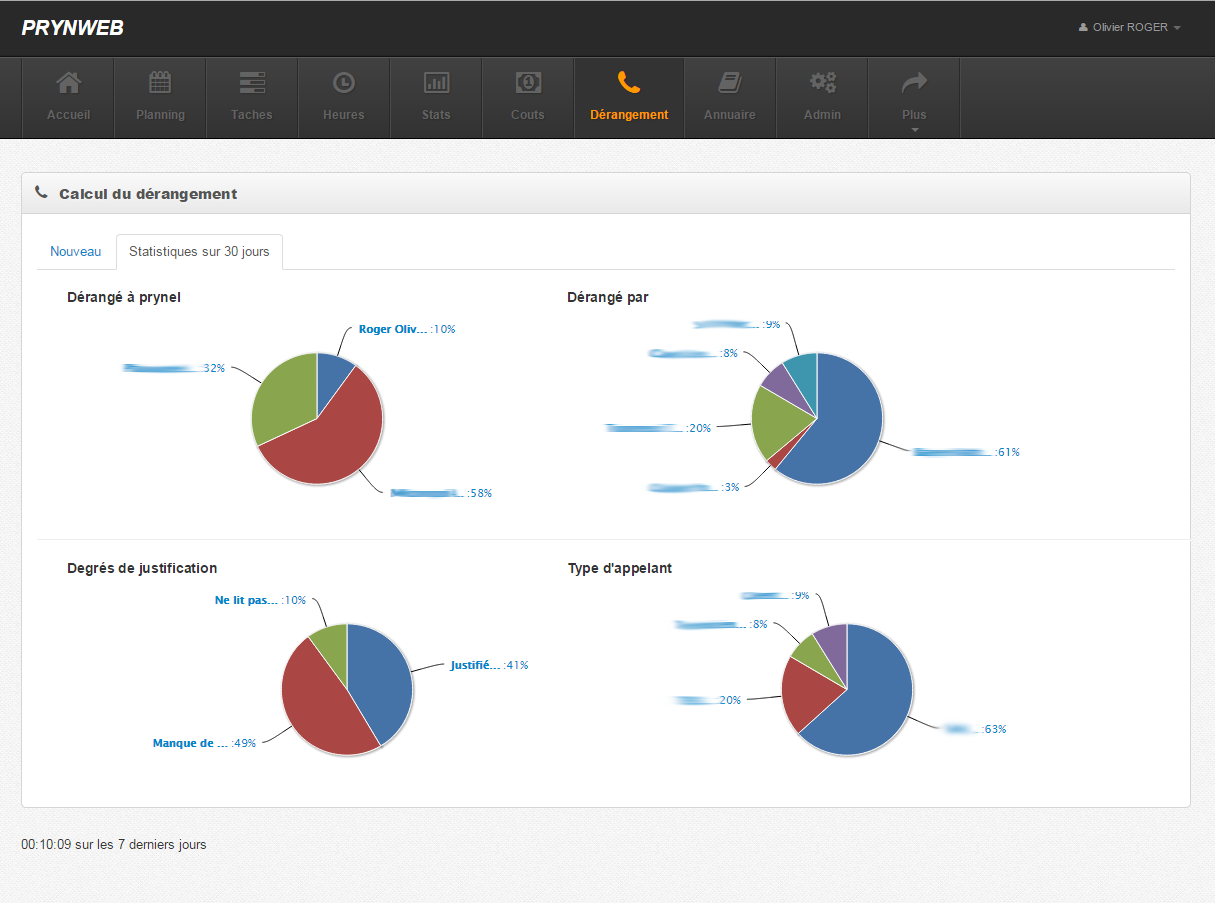The image size is (1215, 903).
Task: Open the Couts money icon
Action: pyautogui.click(x=528, y=83)
